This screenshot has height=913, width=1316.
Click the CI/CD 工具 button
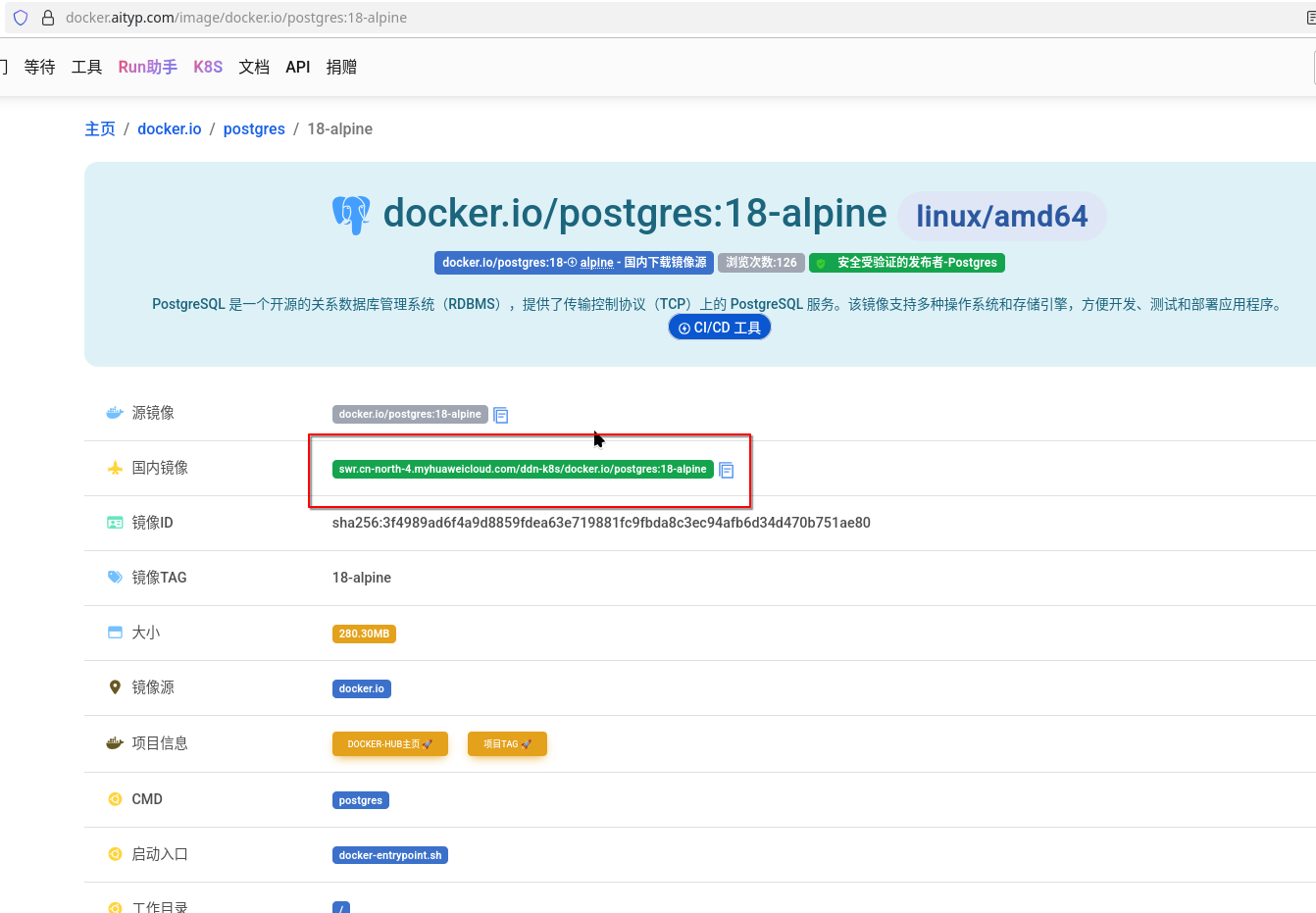pos(720,328)
